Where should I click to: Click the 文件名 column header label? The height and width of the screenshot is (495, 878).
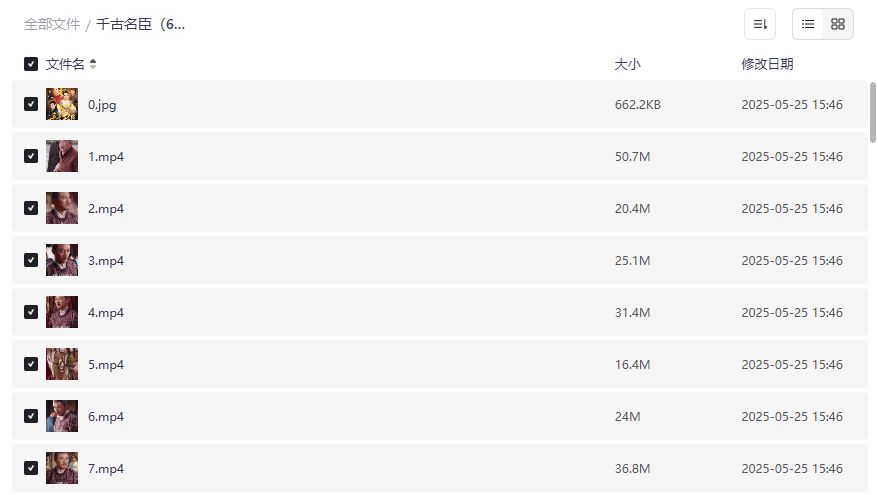[65, 64]
